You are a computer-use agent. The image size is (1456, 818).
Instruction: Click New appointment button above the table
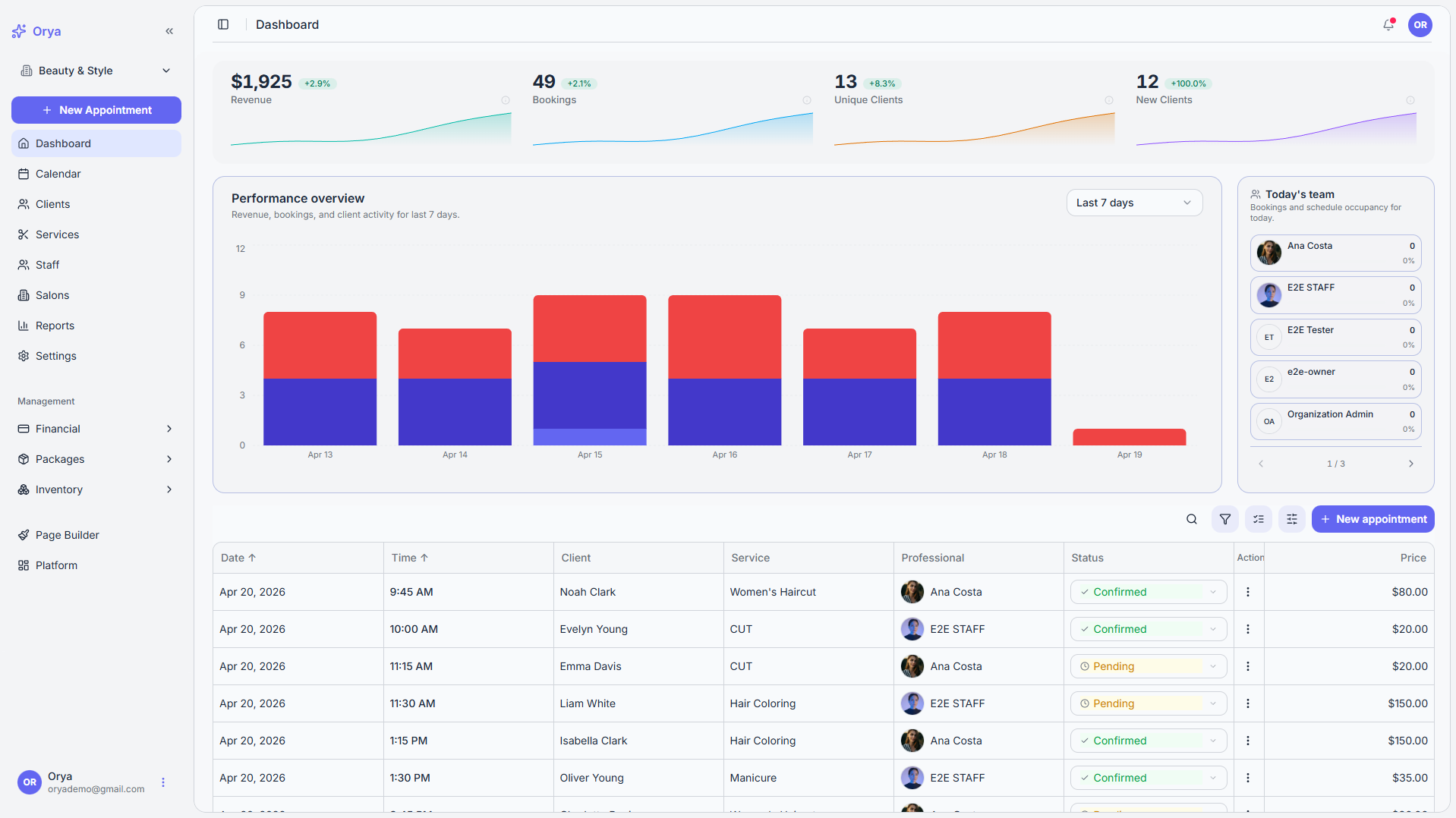click(1372, 519)
